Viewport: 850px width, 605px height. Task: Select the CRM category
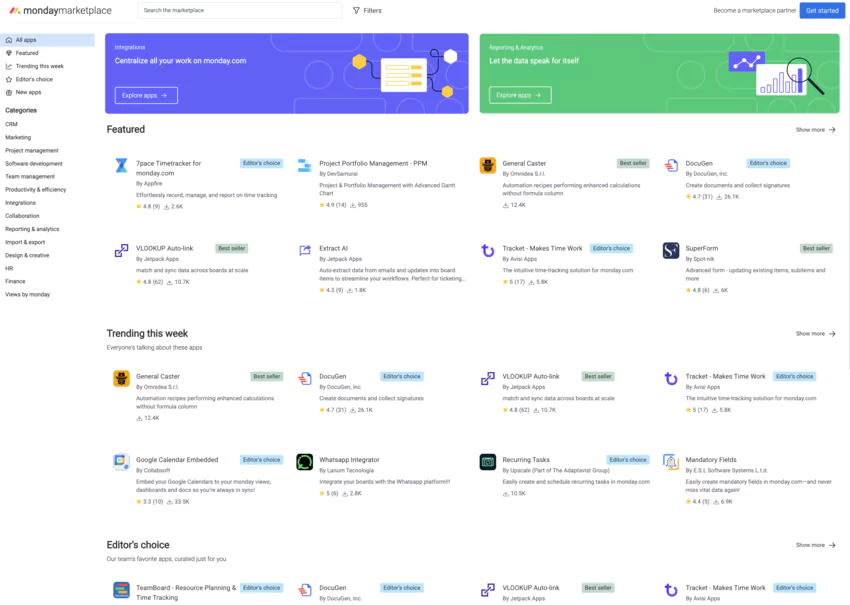point(11,124)
